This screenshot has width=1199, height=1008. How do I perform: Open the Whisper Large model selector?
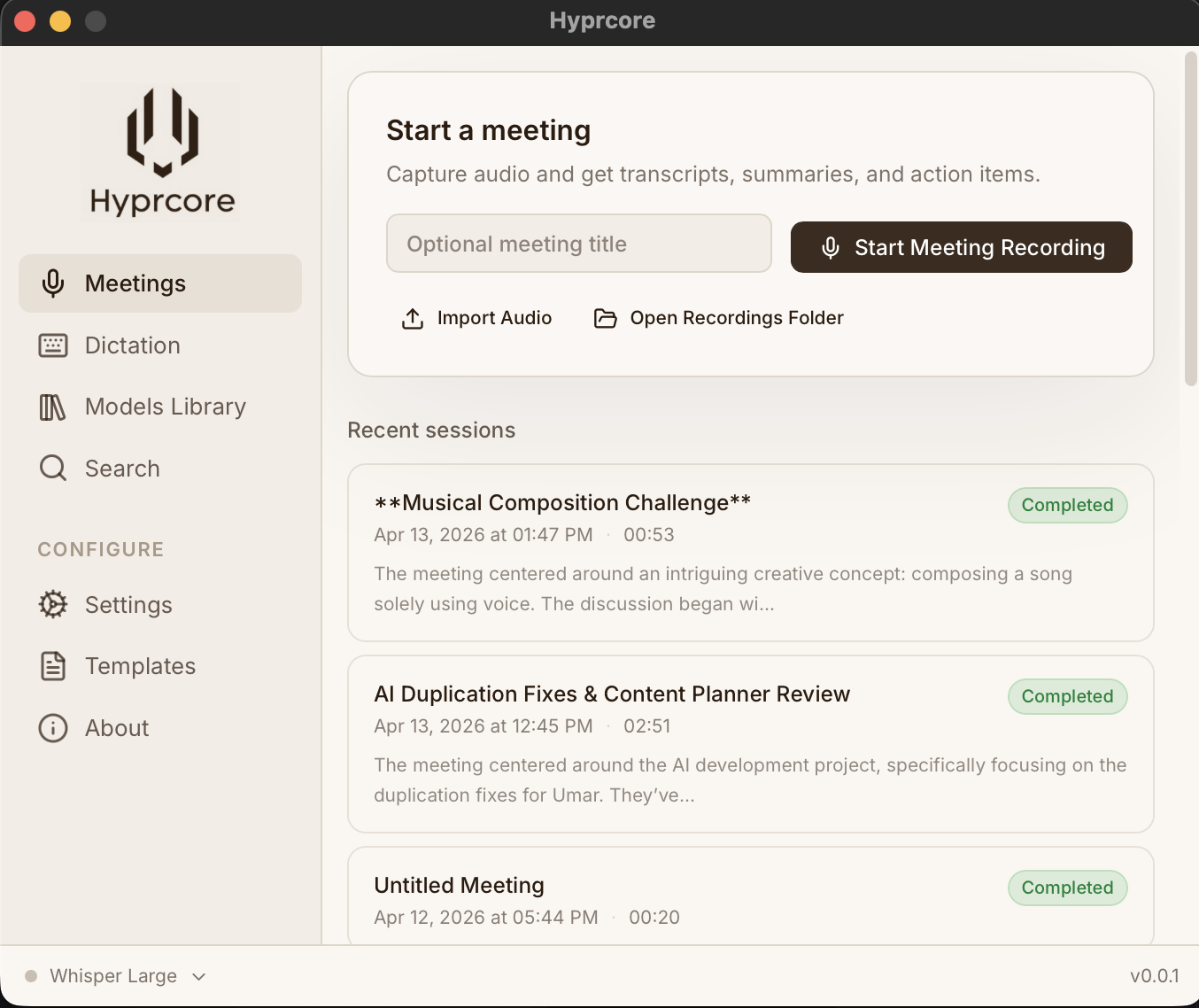pyautogui.click(x=116, y=976)
